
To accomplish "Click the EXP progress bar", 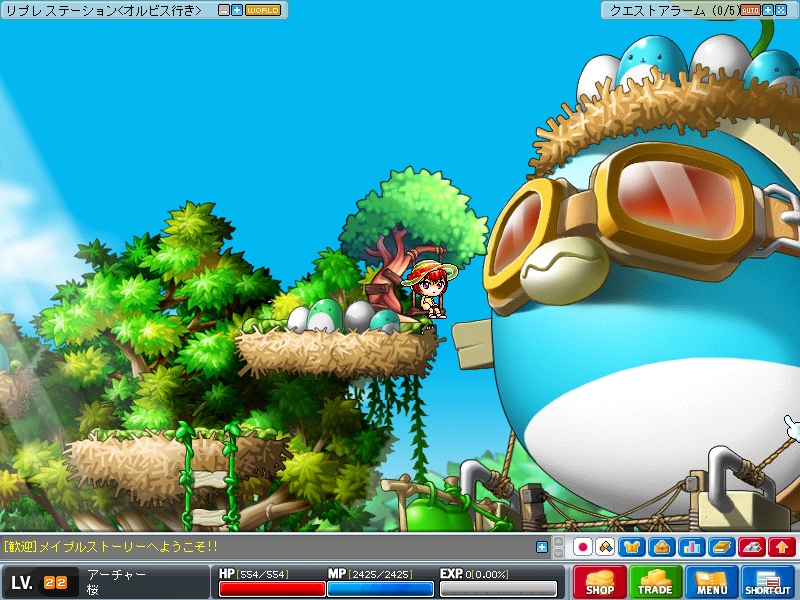I will coord(498,589).
